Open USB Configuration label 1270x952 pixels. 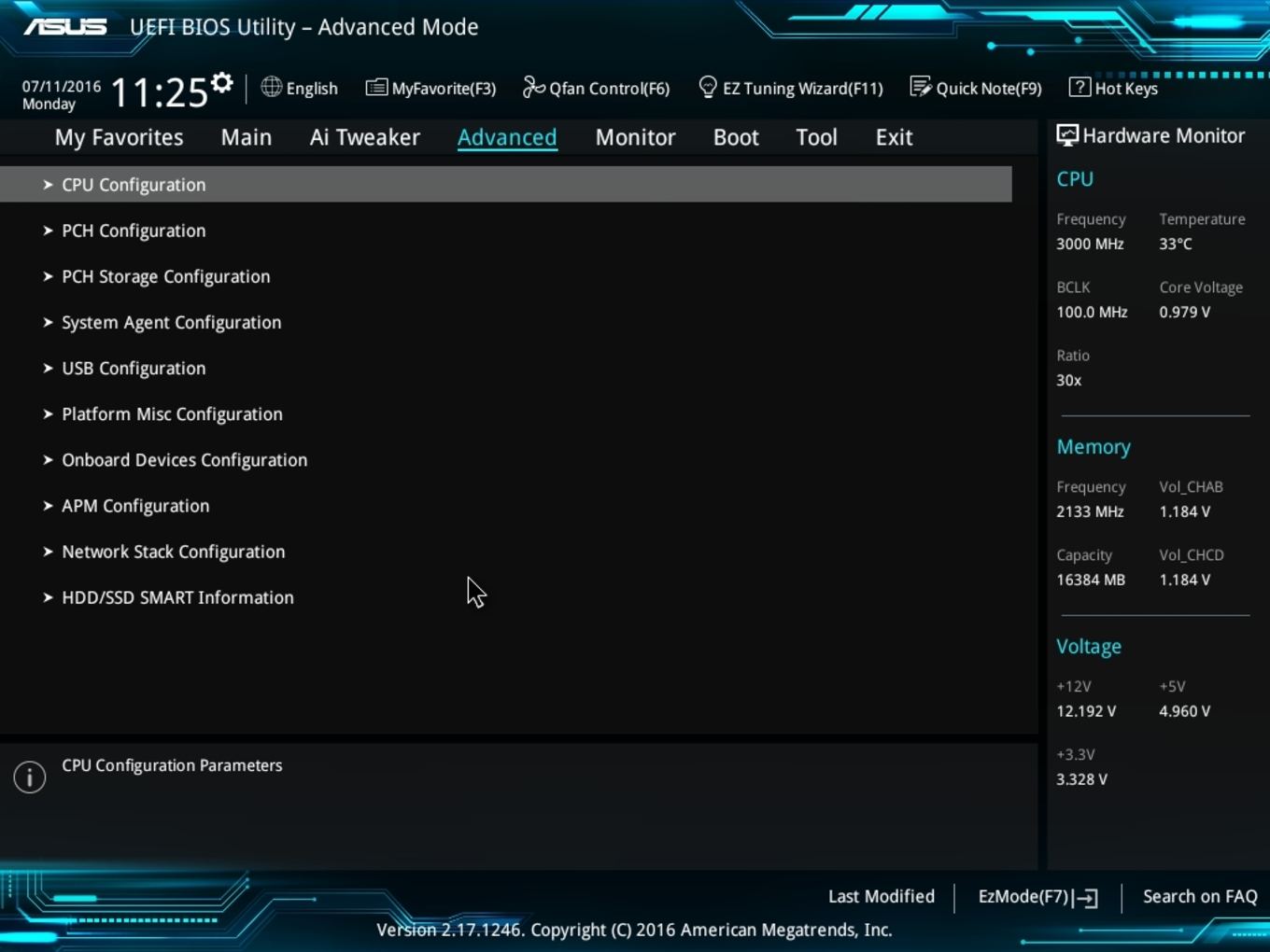(x=134, y=368)
